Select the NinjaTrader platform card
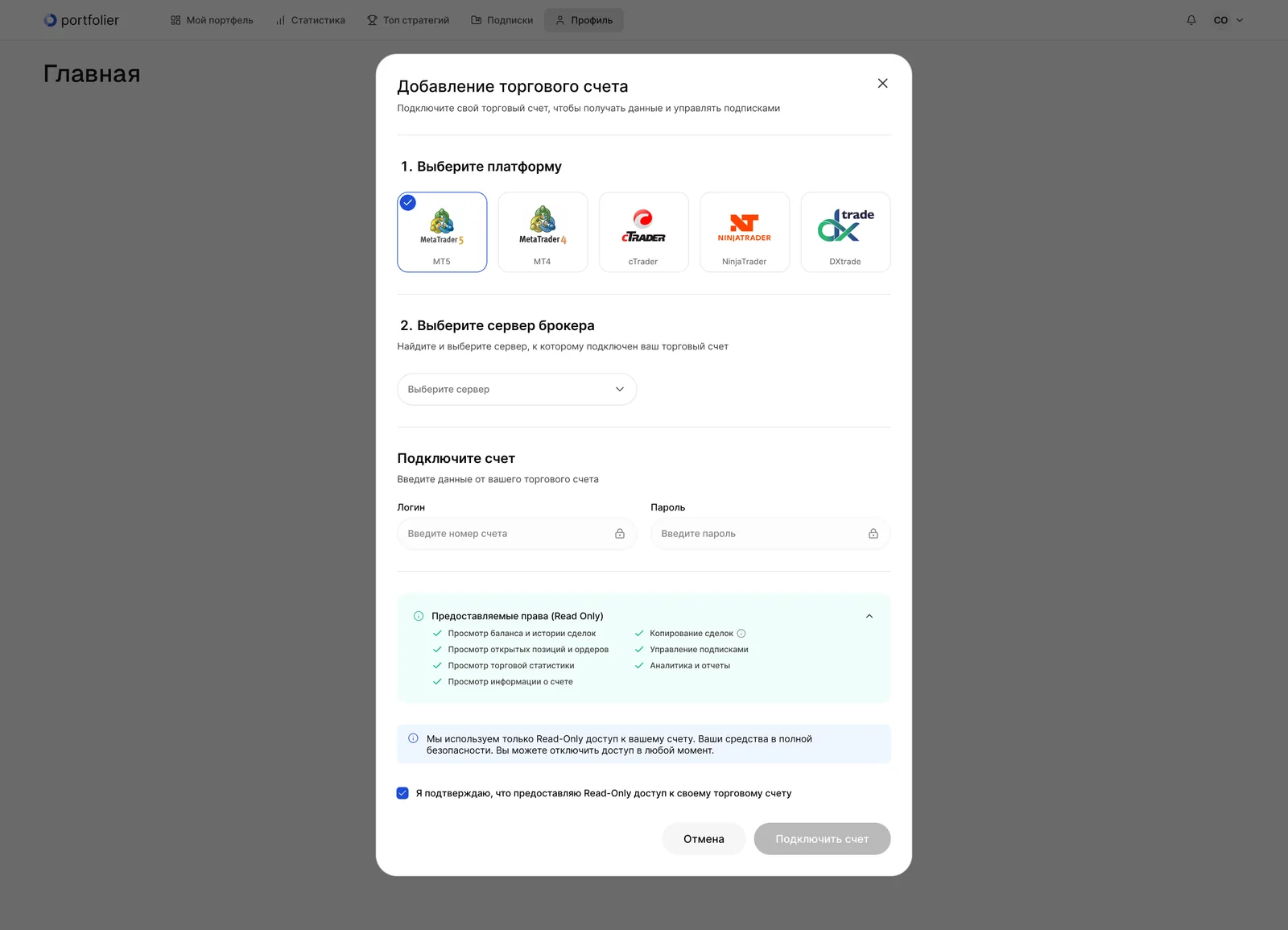The width and height of the screenshot is (1288, 930). (x=745, y=232)
